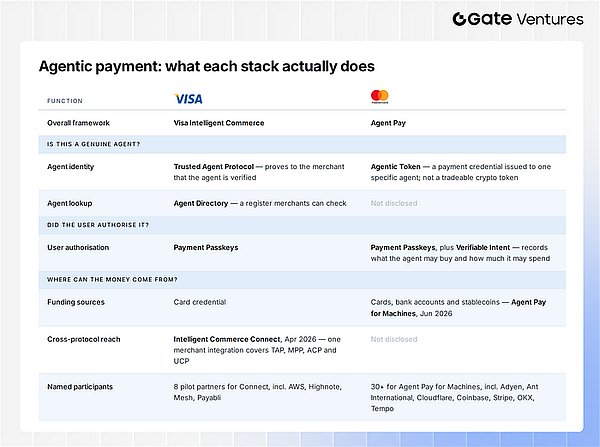This screenshot has width=600, height=447.
Task: Select the 'Agentic Token' description cell
Action: tap(461, 172)
